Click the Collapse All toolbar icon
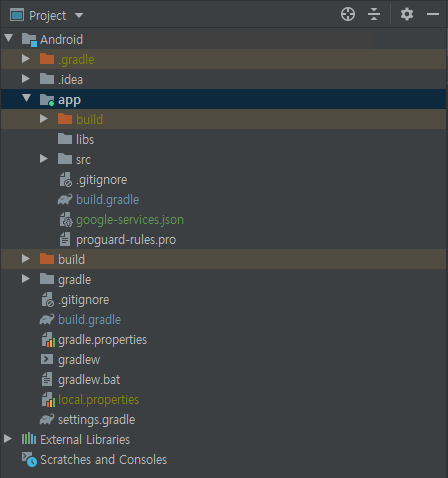Image resolution: width=448 pixels, height=478 pixels. click(374, 14)
